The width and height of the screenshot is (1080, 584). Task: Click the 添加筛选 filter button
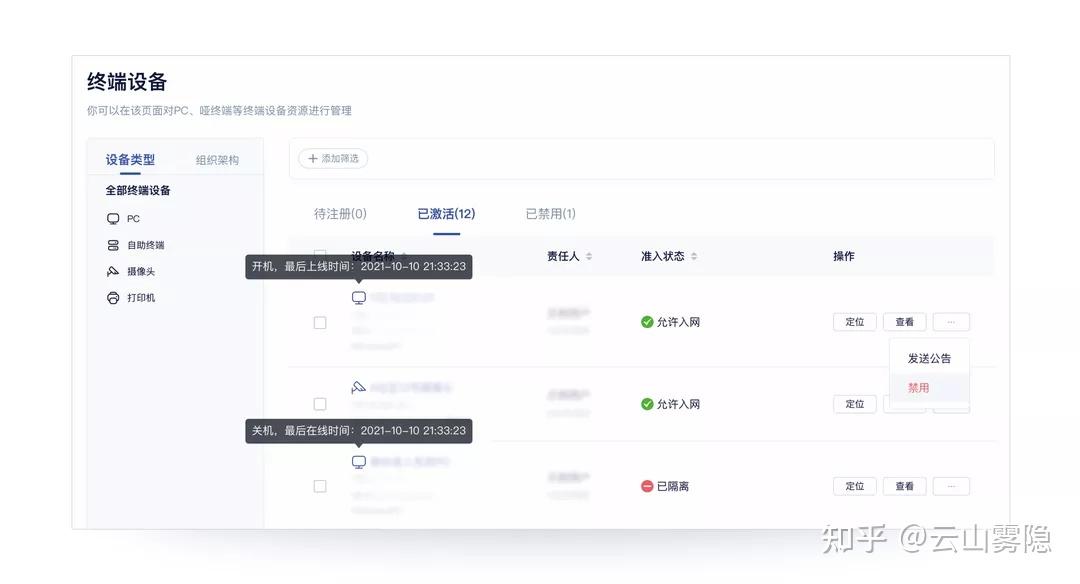point(333,159)
